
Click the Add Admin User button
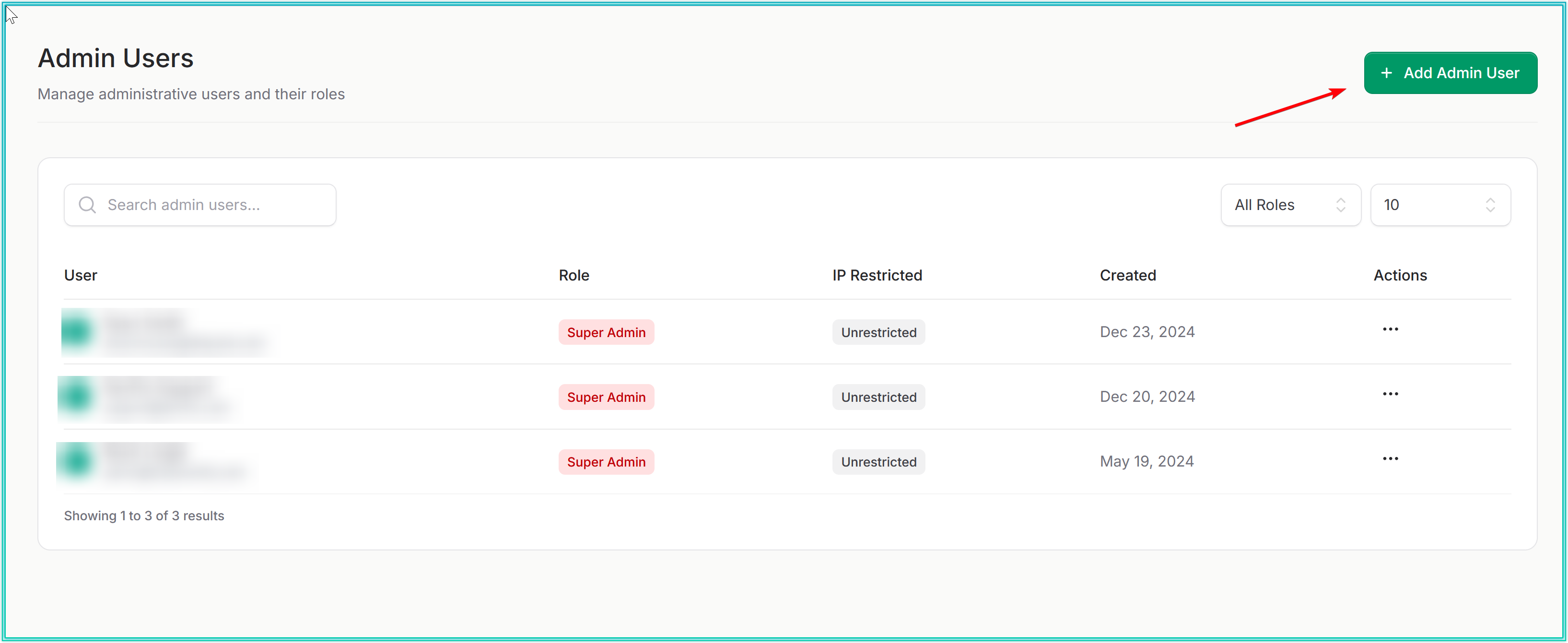pos(1450,73)
